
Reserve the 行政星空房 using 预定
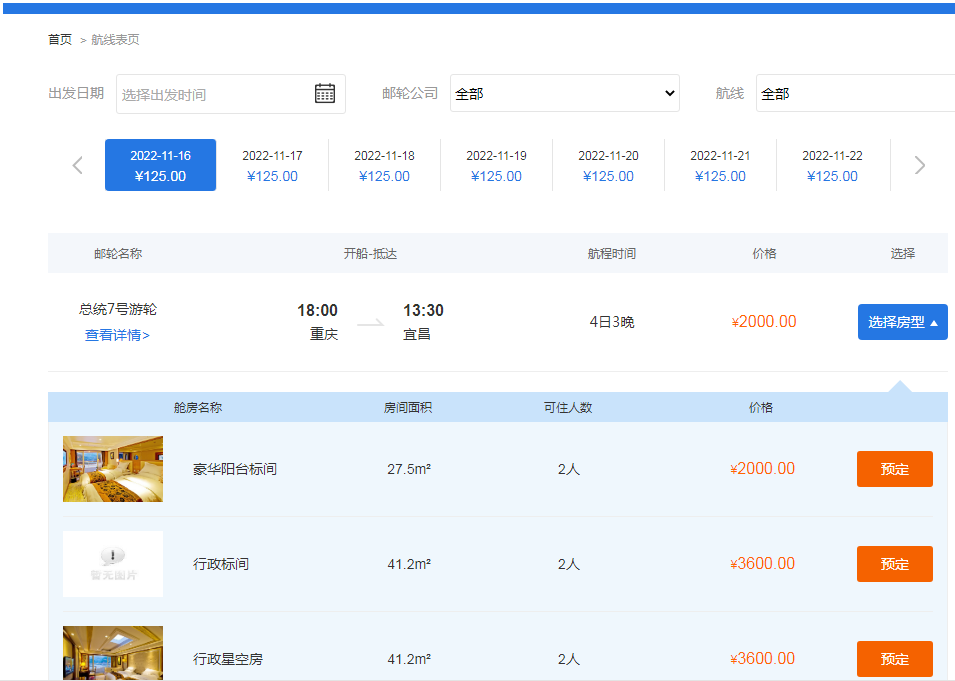point(894,659)
